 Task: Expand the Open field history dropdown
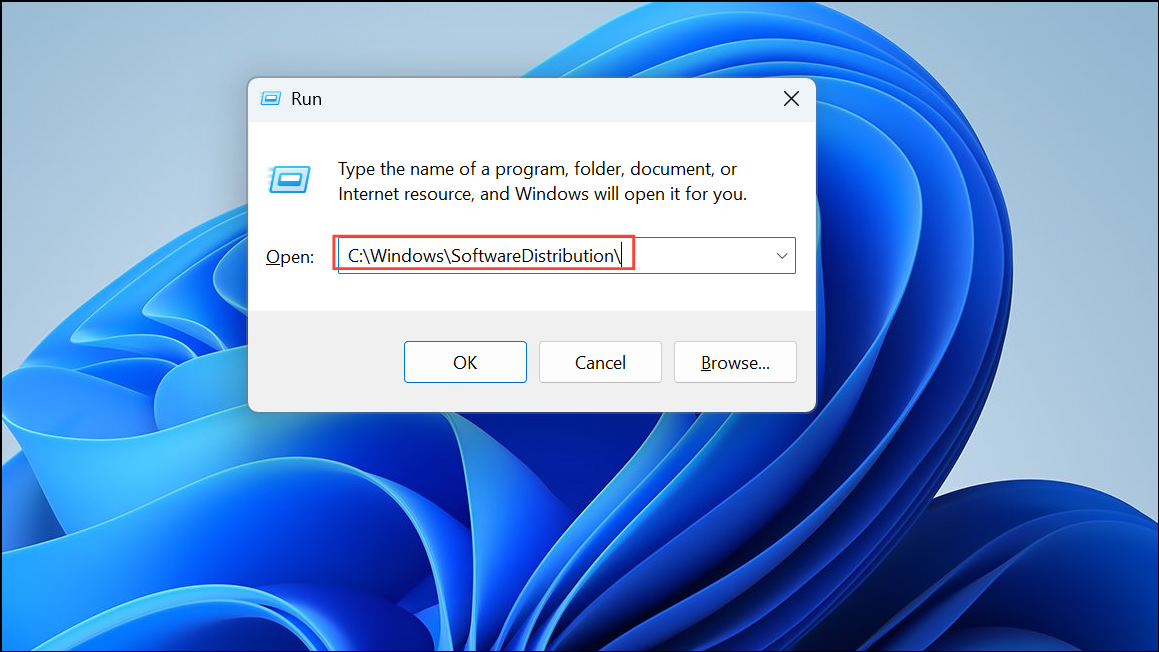(x=781, y=256)
